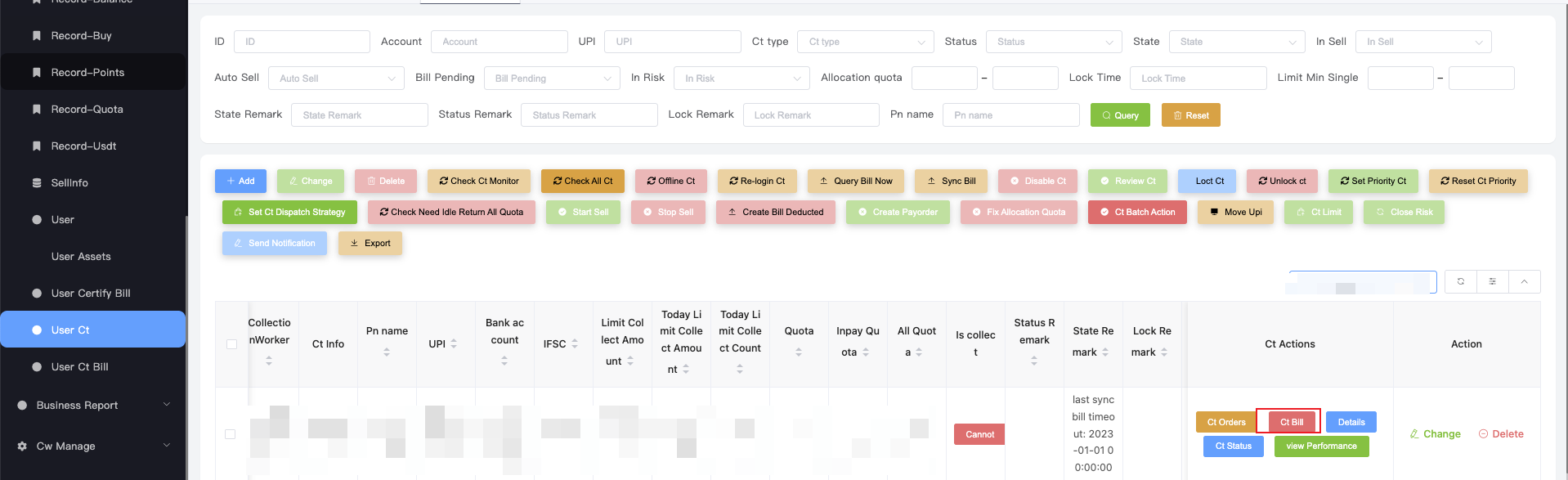1568x480 pixels.
Task: Click the table refresh icon
Action: point(1460,281)
